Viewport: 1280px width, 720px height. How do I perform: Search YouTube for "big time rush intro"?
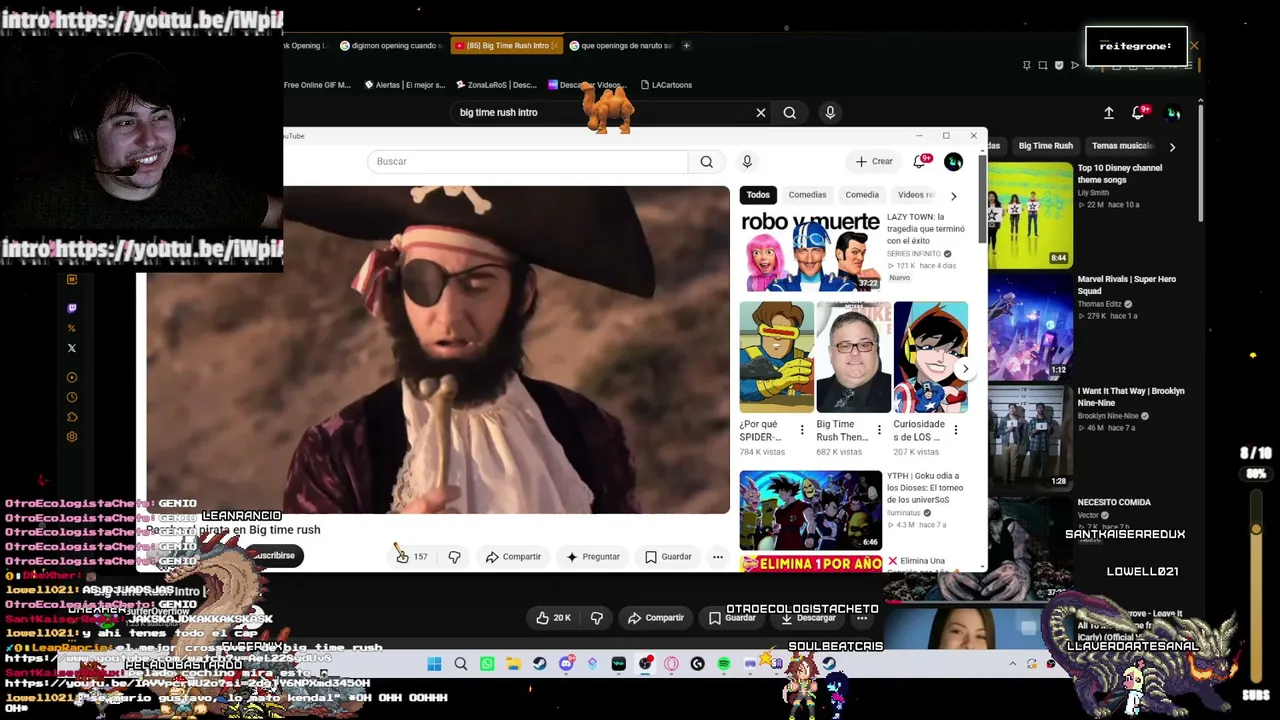790,113
